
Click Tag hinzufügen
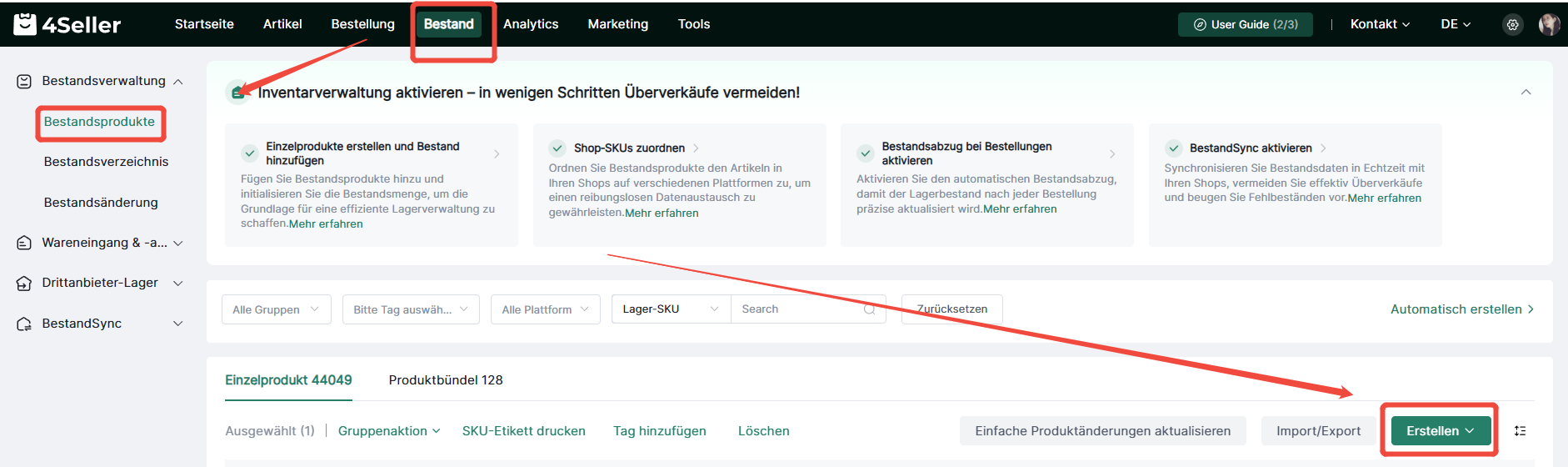point(660,431)
